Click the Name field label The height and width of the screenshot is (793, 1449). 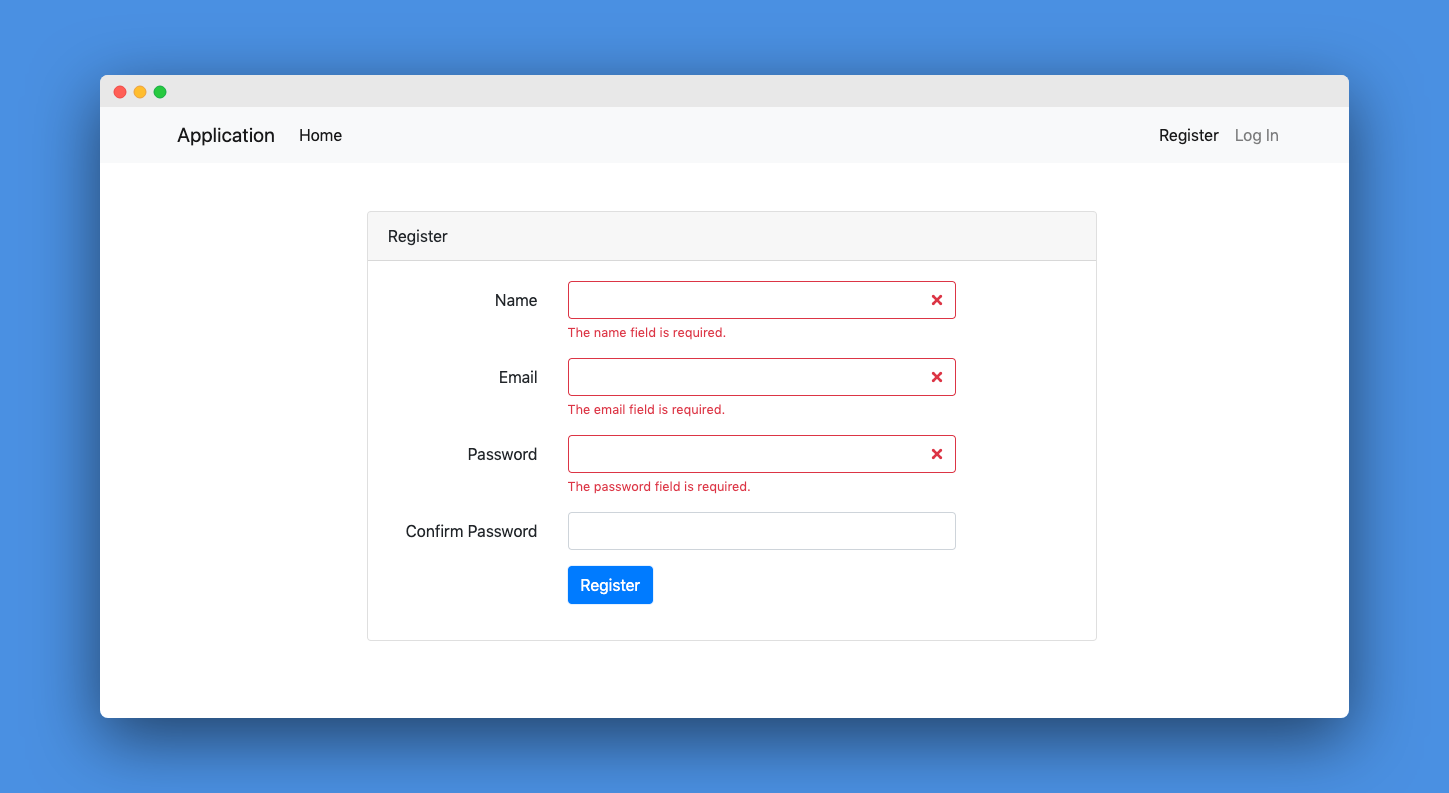click(516, 300)
